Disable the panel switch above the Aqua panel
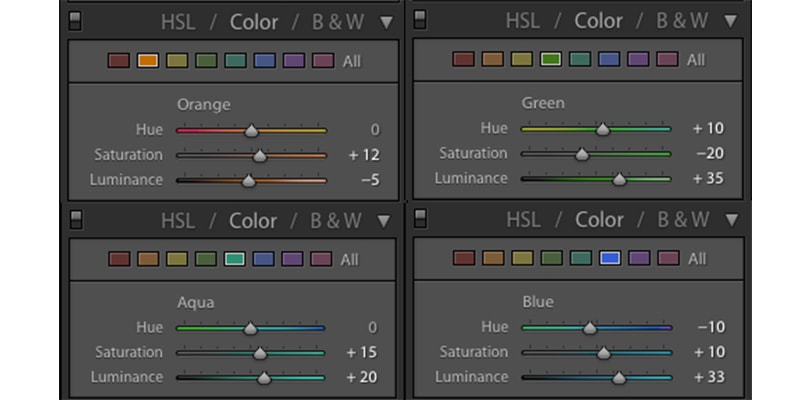Viewport: 810px width, 400px height. click(76, 220)
